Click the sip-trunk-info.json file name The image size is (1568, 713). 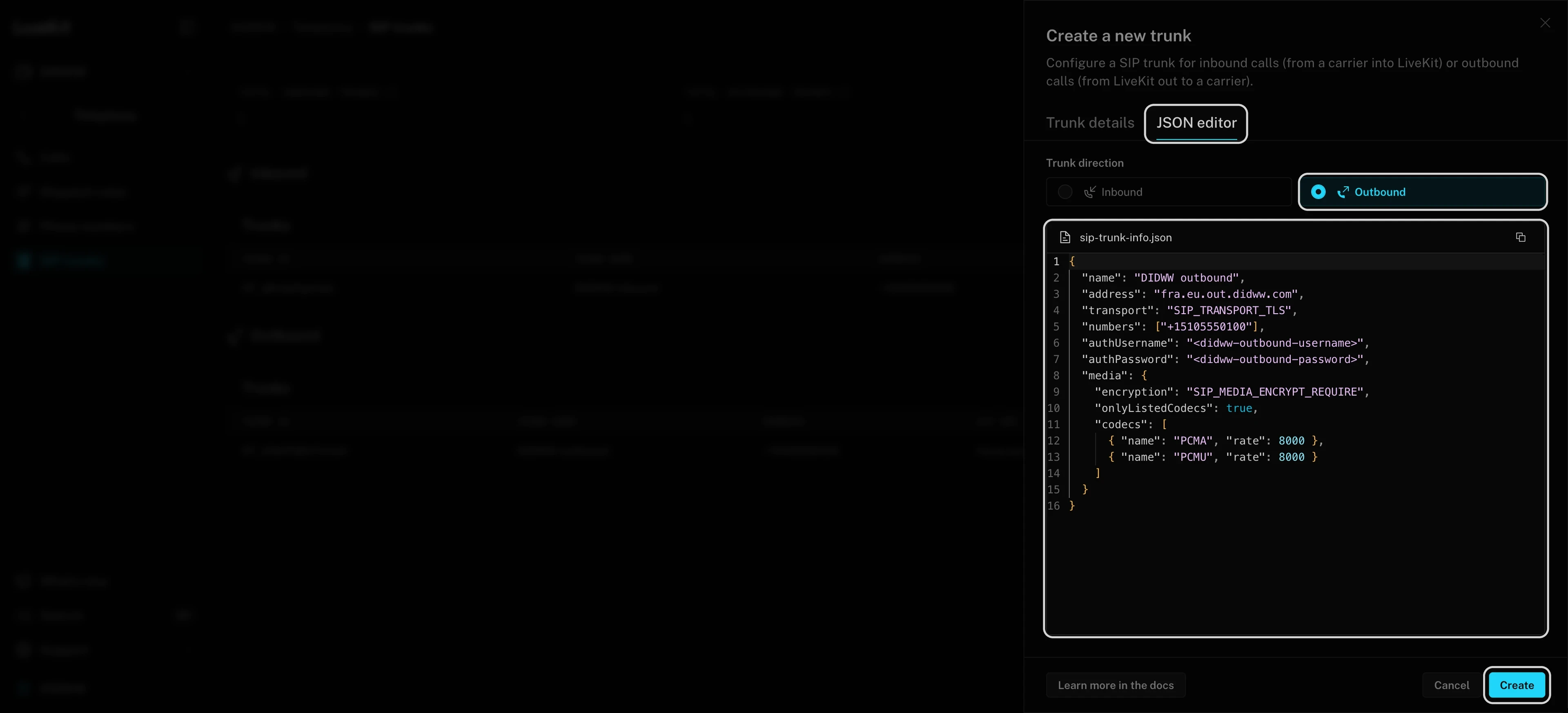(1125, 238)
